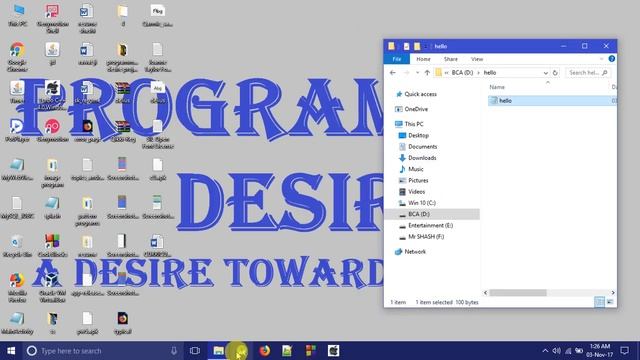Click the network tray icon
Viewport: 640px width, 360px height.
point(568,351)
